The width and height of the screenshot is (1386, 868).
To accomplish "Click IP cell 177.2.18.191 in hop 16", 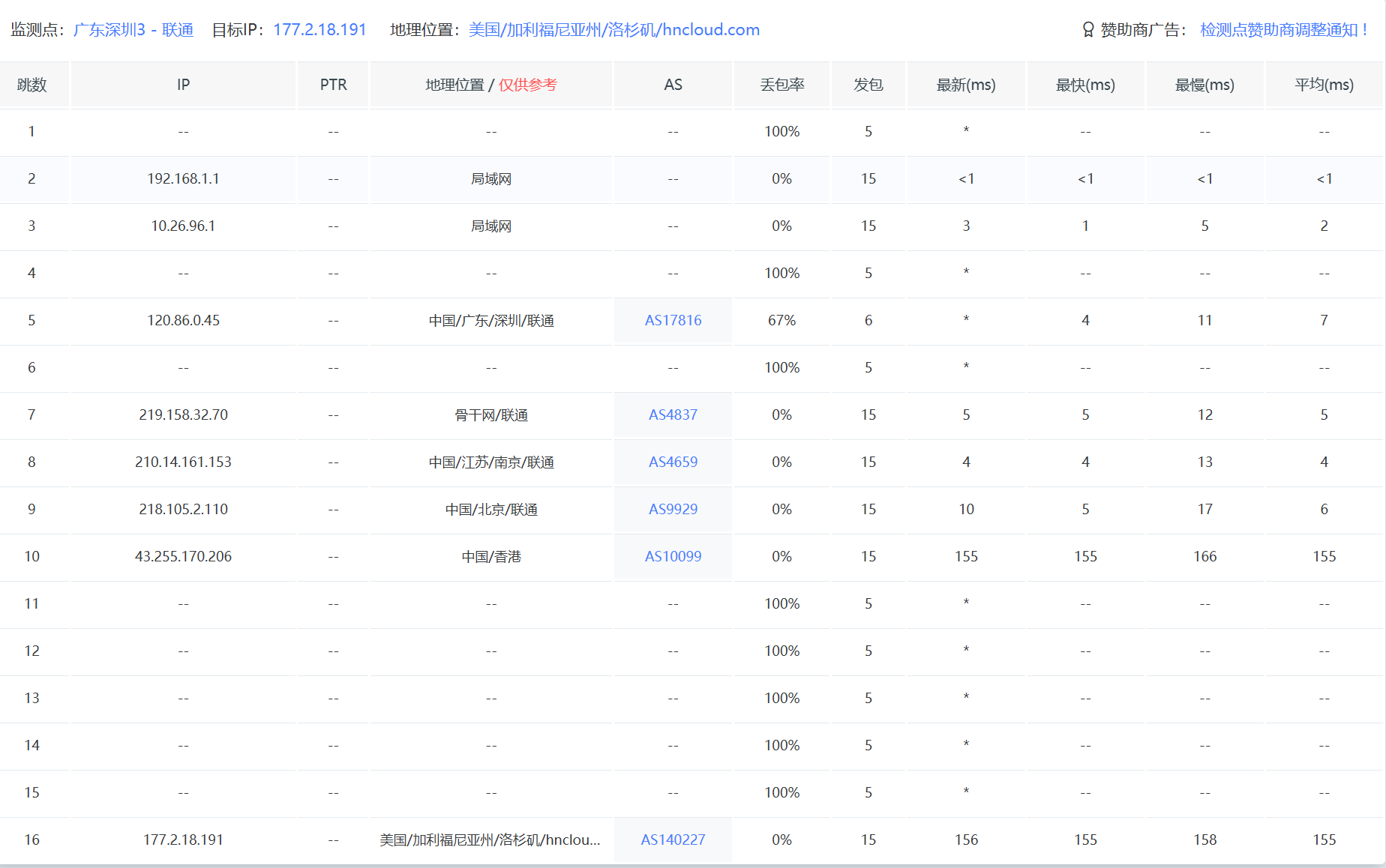I will (183, 840).
